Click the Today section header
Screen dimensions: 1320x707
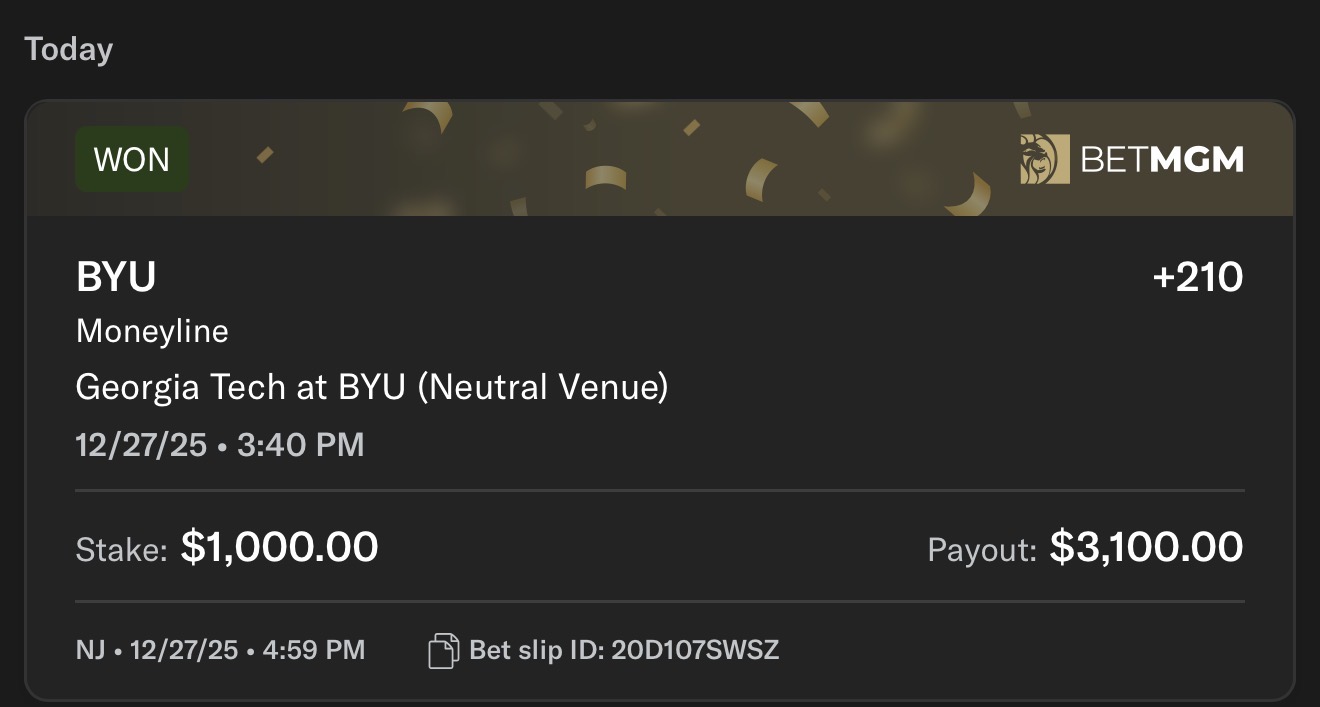[x=69, y=49]
